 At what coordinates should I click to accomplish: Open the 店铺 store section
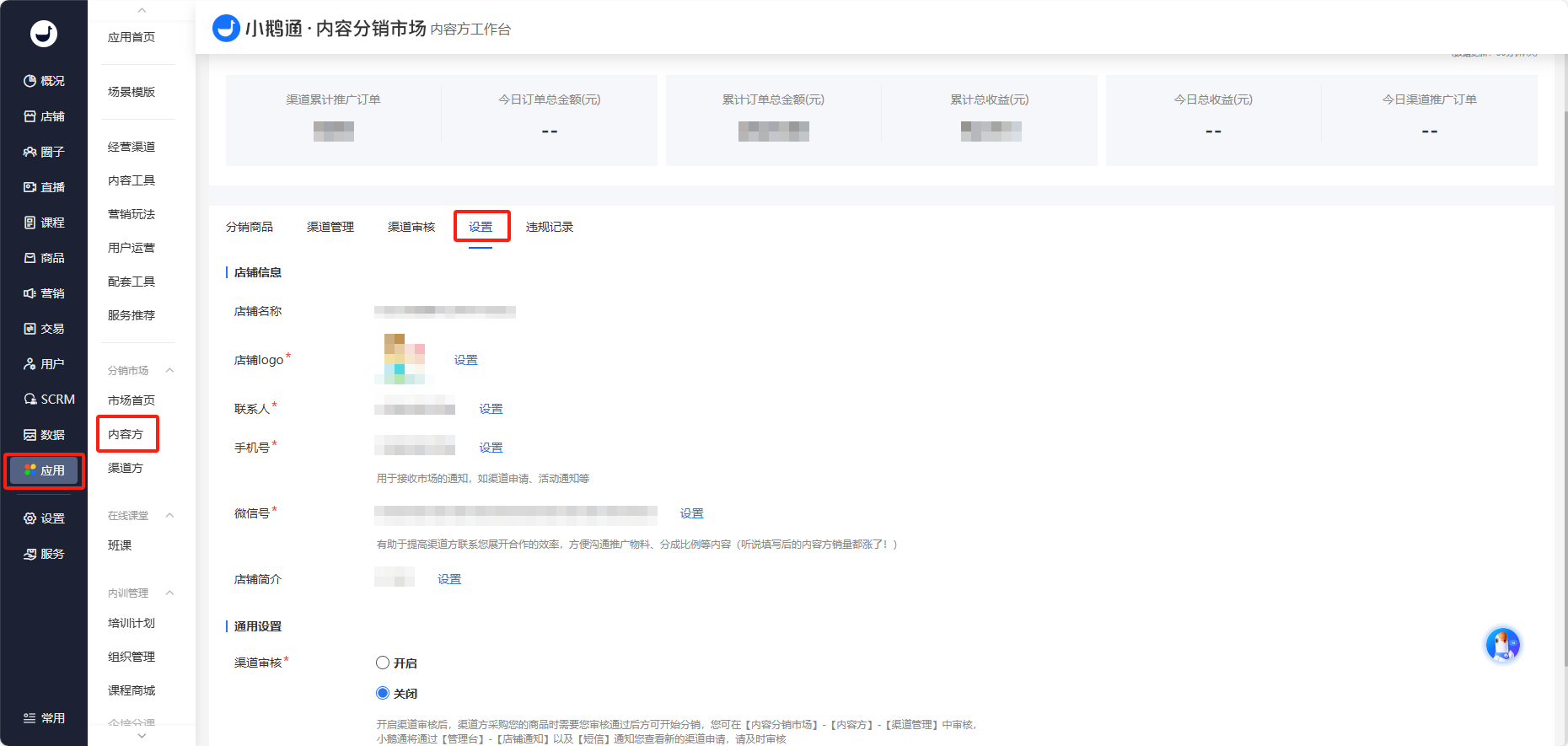coord(44,116)
